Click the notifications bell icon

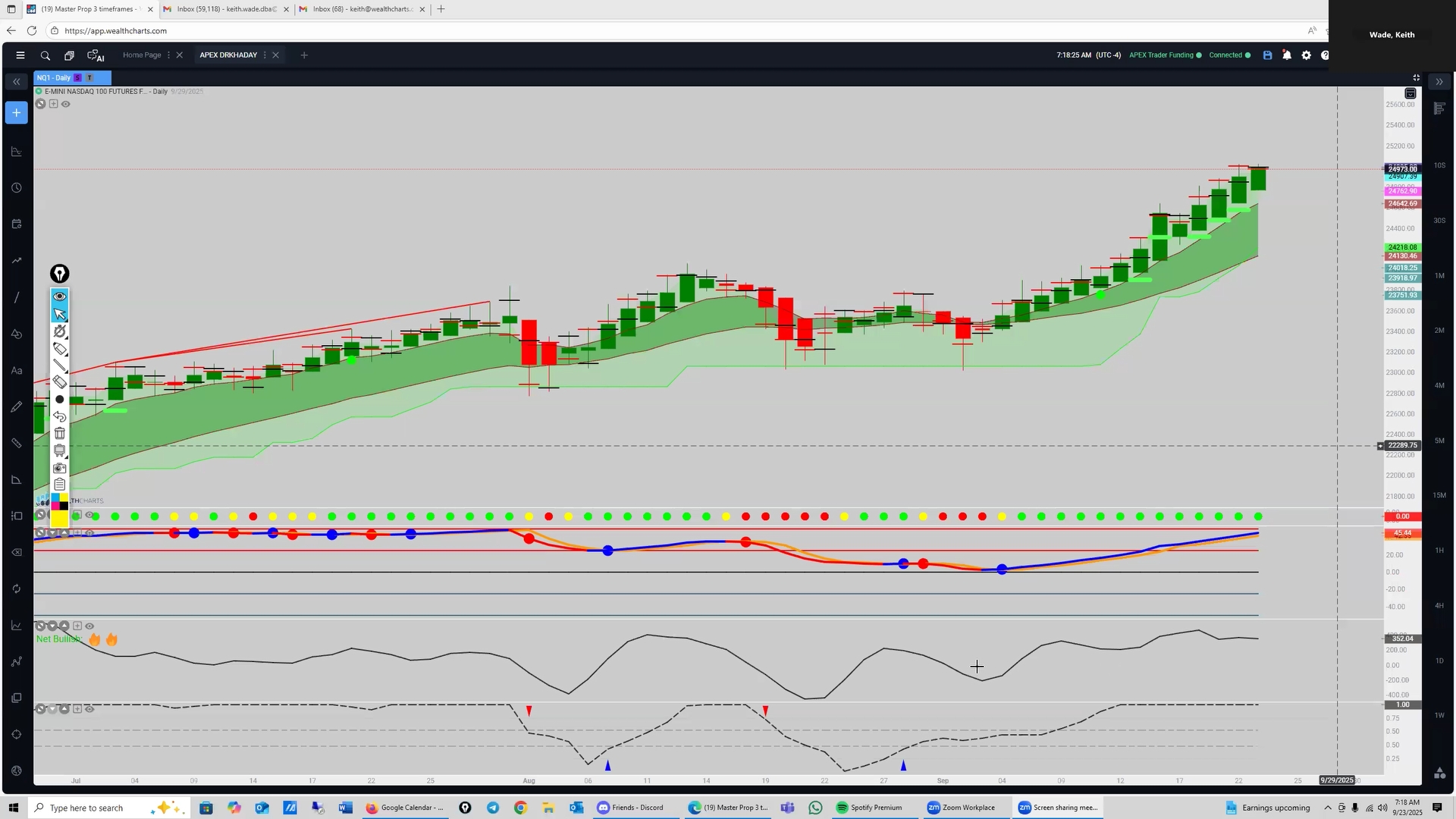pos(1287,55)
